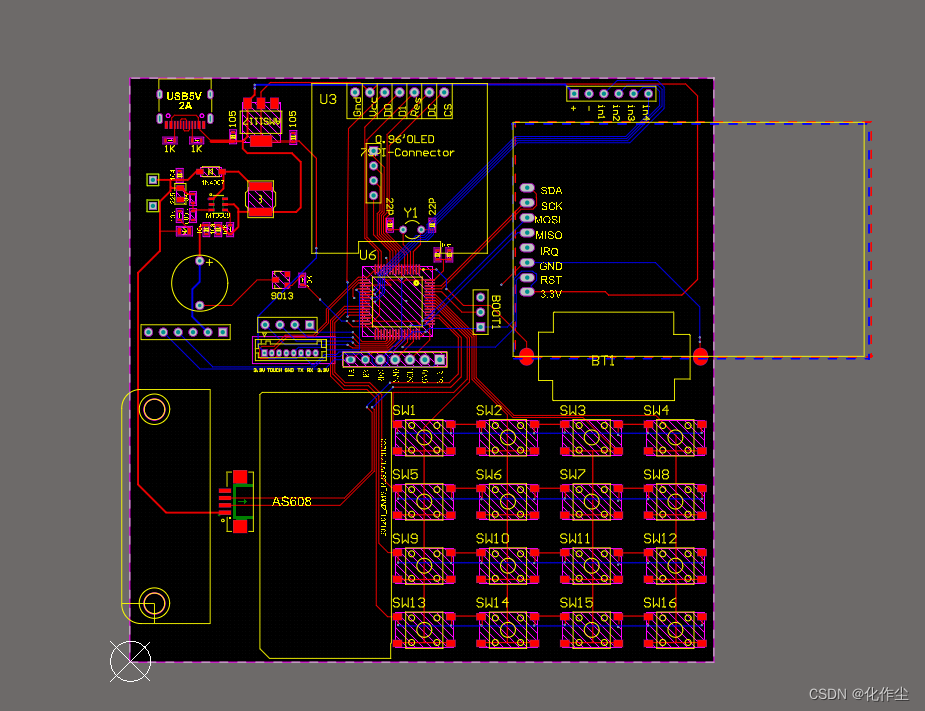Click the GND pin label beside RST

[551, 266]
